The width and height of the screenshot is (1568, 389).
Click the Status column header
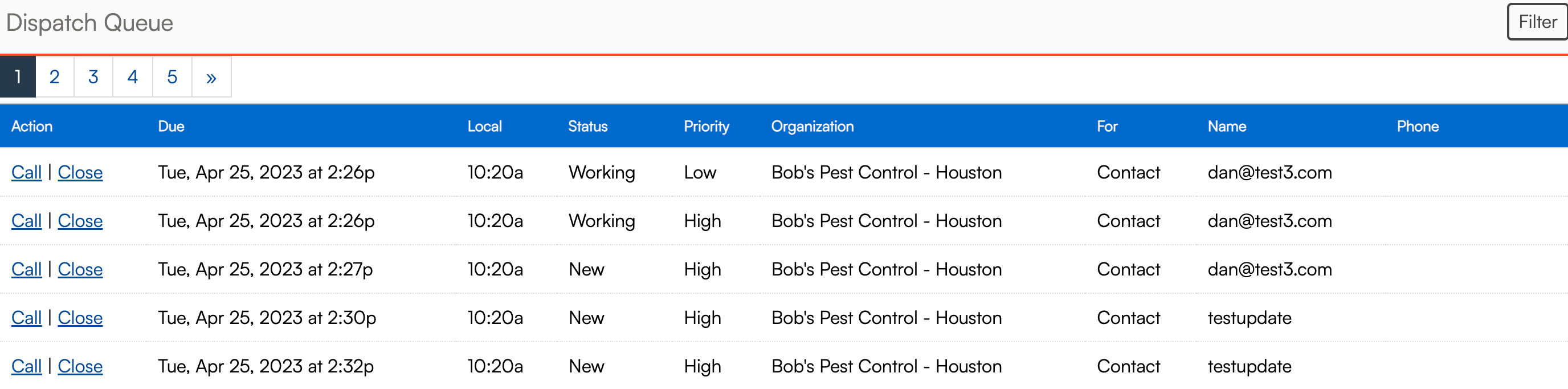(x=587, y=126)
